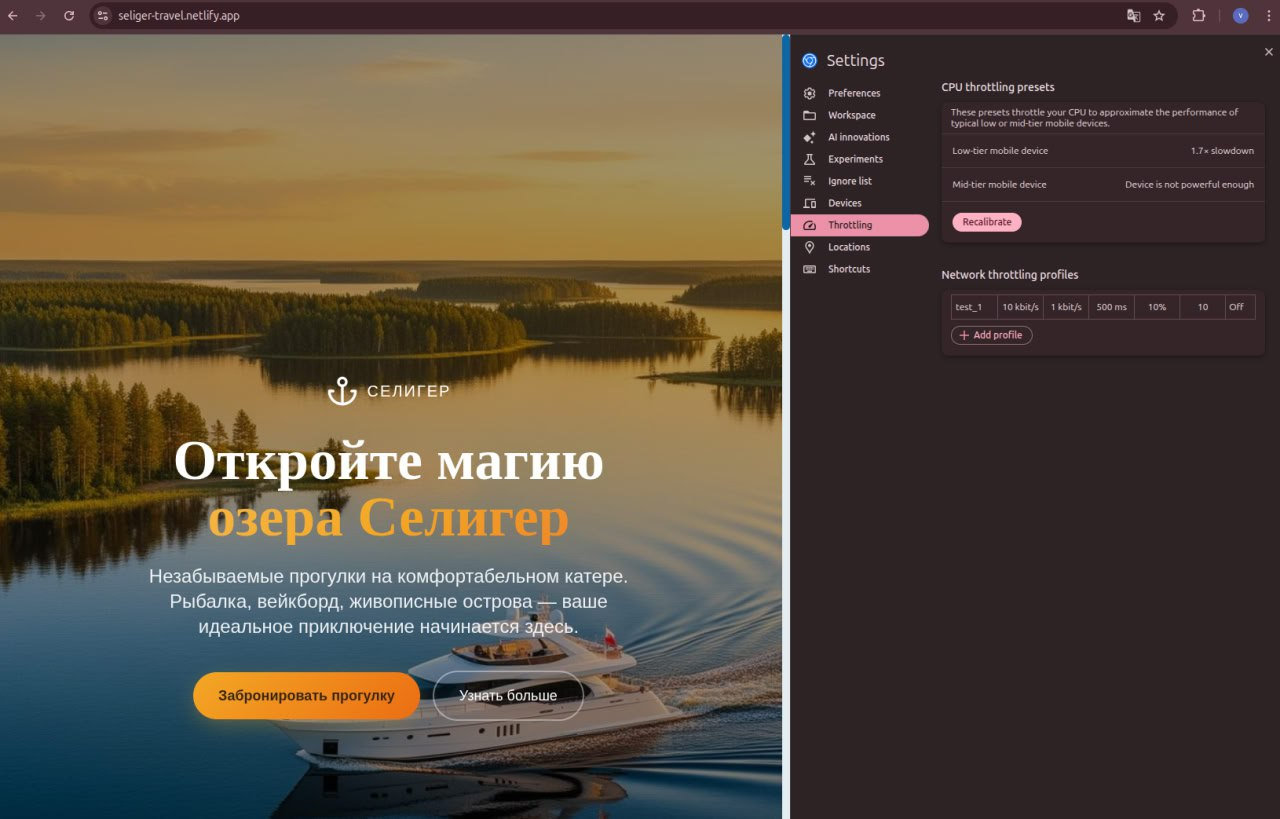Screen dimensions: 1280x819
Task: Close the DevTools Settings panel
Action: [x=1268, y=51]
